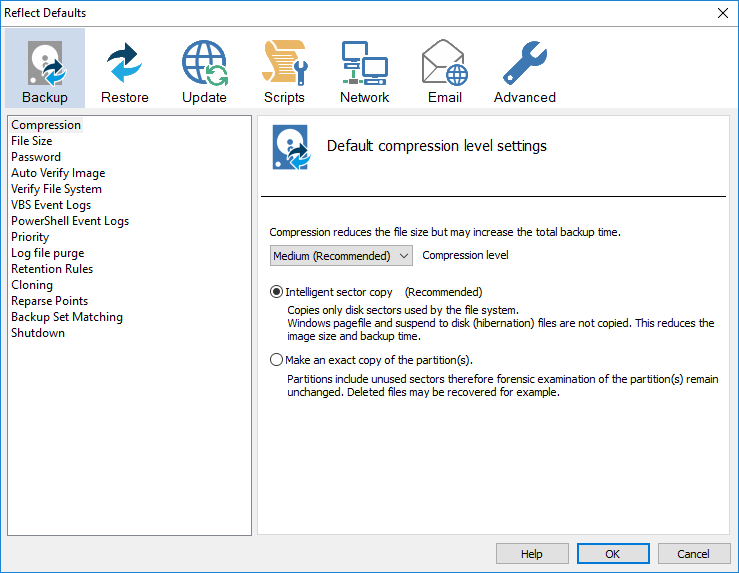Image resolution: width=739 pixels, height=573 pixels.
Task: Open the Update globe icon
Action: pyautogui.click(x=204, y=64)
